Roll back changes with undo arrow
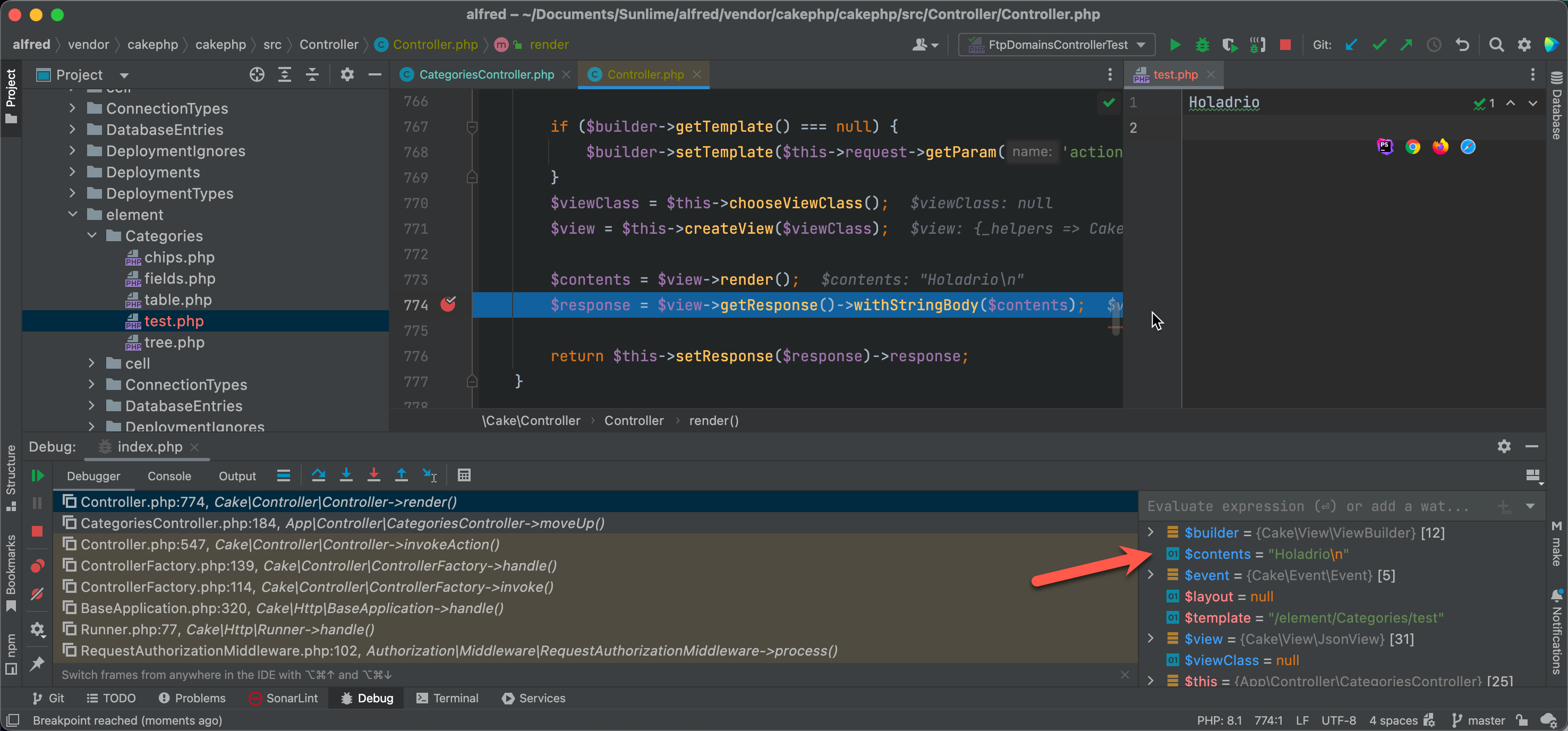The image size is (1568, 731). [1462, 45]
